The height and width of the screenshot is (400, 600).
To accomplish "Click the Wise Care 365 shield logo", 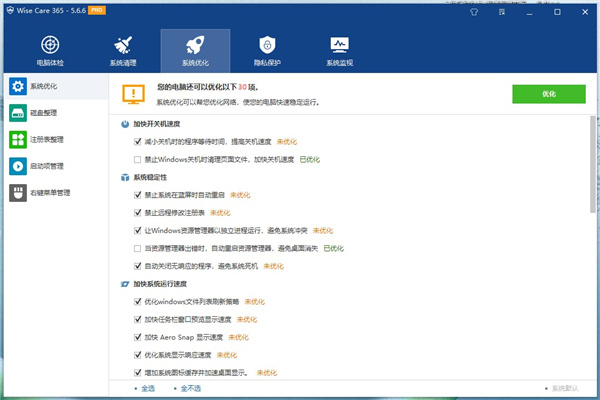I will 10,10.
